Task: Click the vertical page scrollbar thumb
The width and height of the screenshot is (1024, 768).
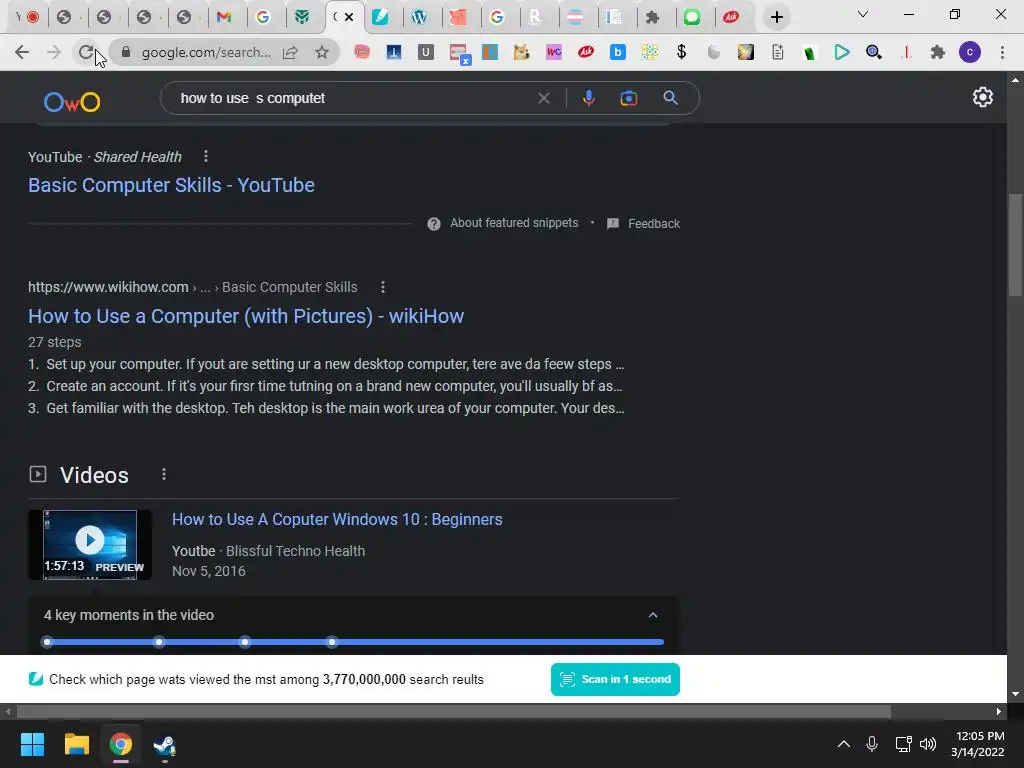Action: (x=1015, y=245)
